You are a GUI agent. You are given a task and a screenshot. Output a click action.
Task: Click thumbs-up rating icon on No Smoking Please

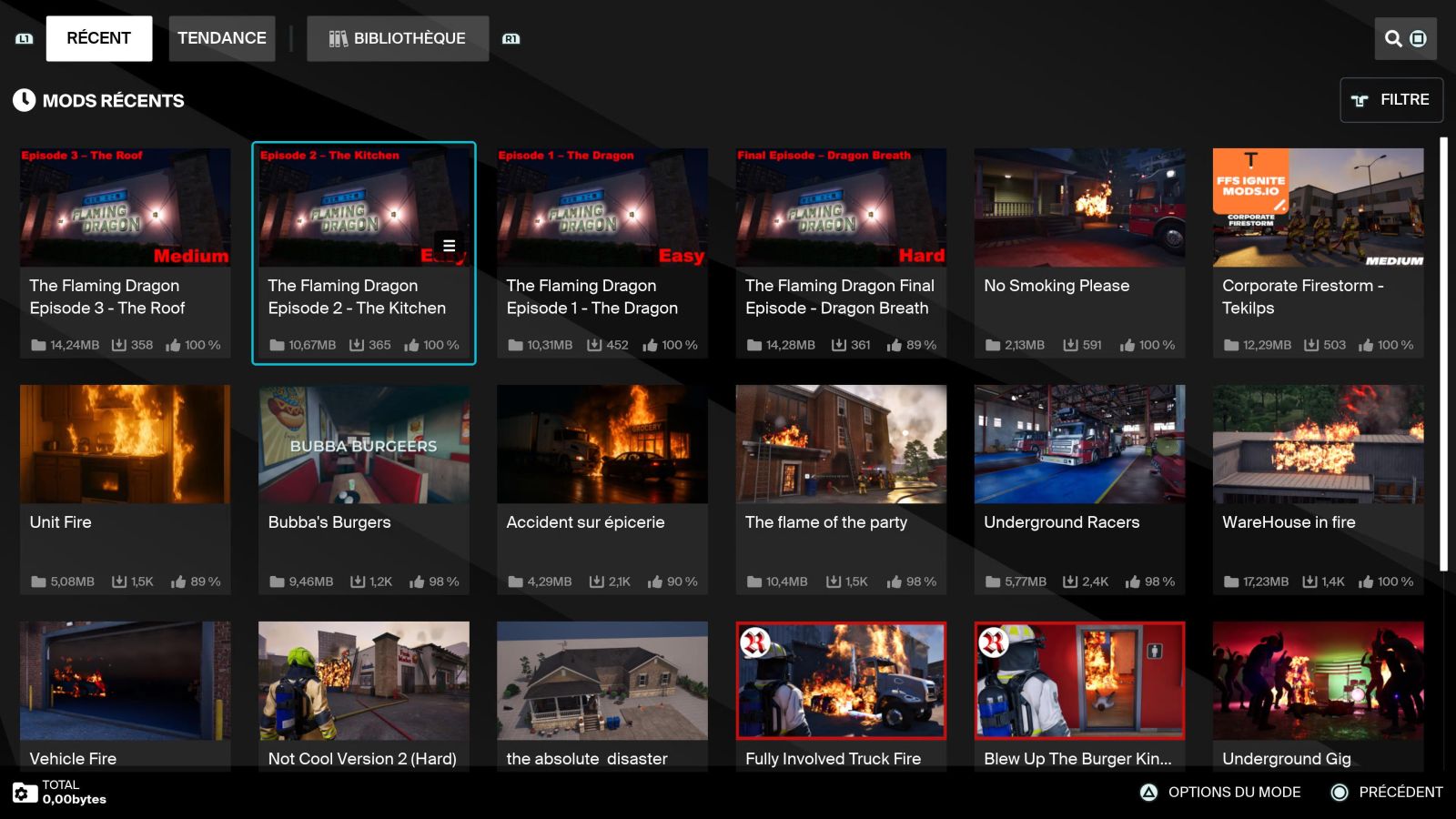coord(1127,345)
